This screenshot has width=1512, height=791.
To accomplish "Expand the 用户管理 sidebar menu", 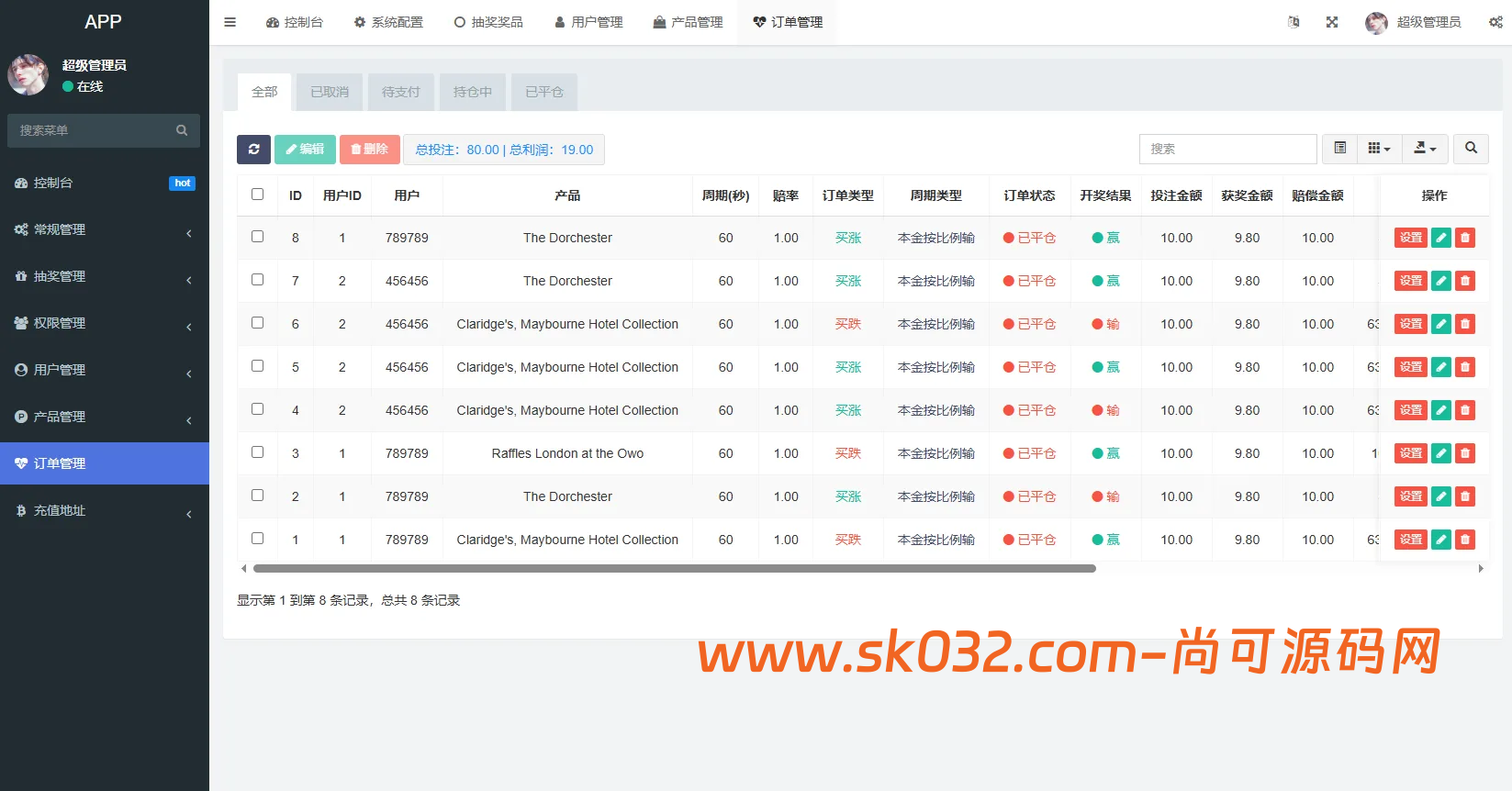I will (x=105, y=370).
